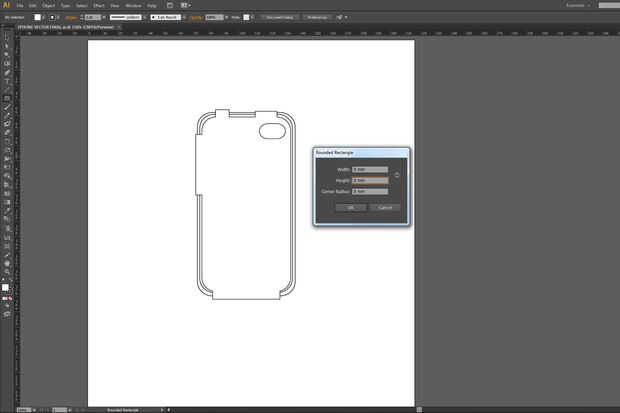Select the Hand tool
Viewport: 620px width, 413px height.
click(x=7, y=263)
